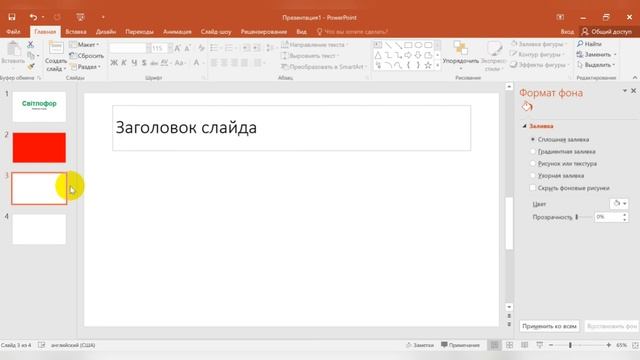Viewport: 640px width, 360px height.
Task: Close the Format Background pane
Action: [633, 91]
